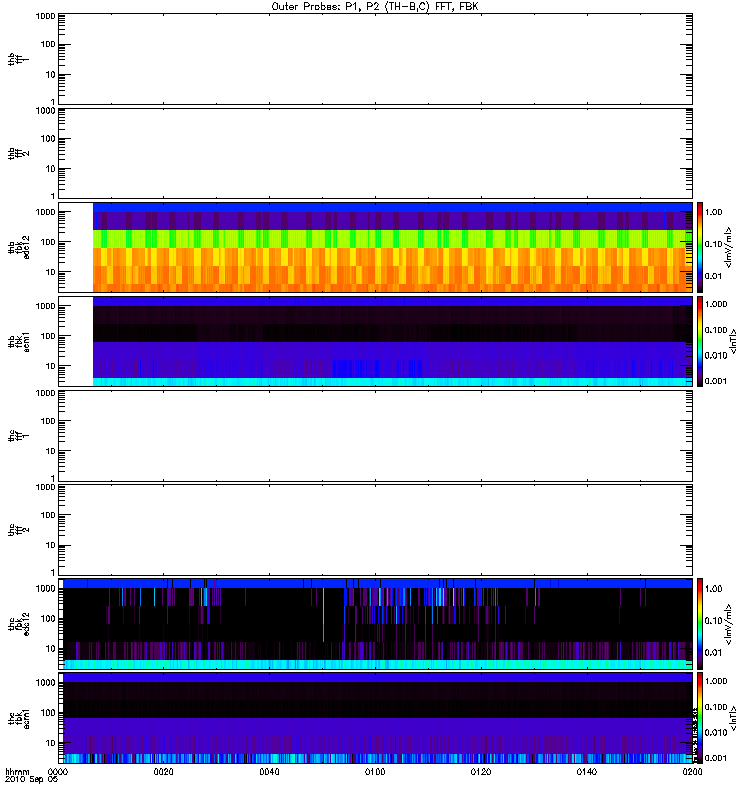Click '10' tick of thc fbk scm1 panel

click(x=51, y=743)
